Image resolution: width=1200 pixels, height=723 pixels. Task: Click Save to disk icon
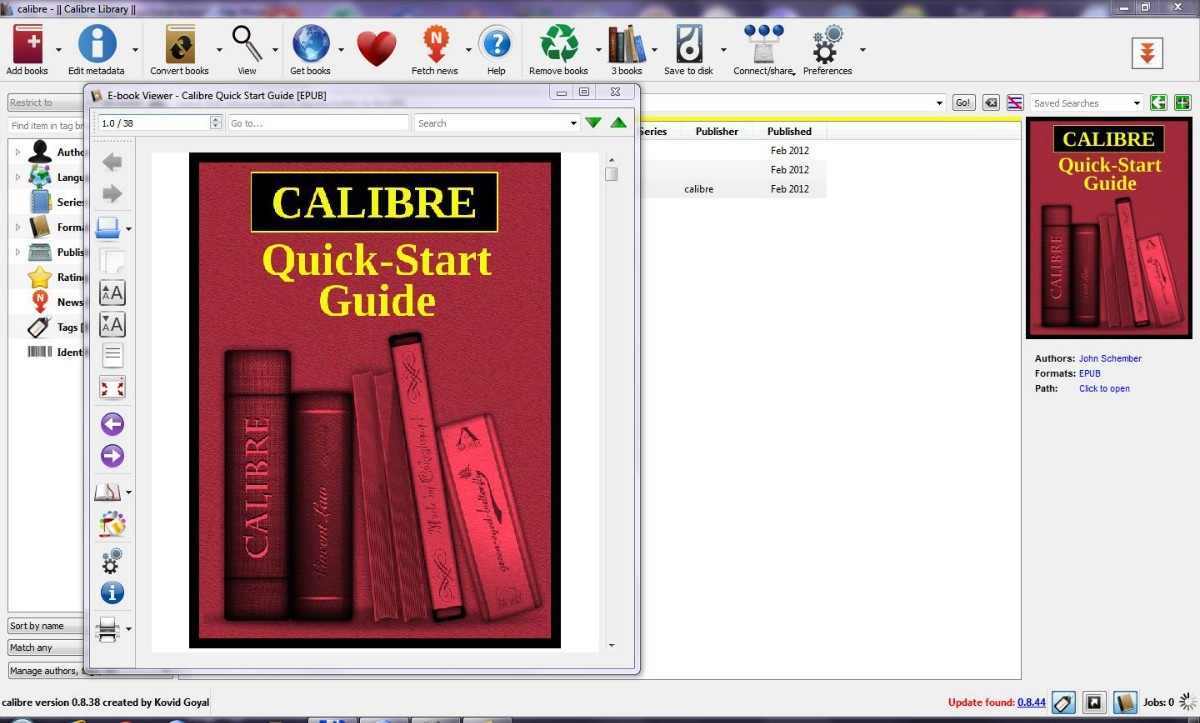click(x=689, y=44)
